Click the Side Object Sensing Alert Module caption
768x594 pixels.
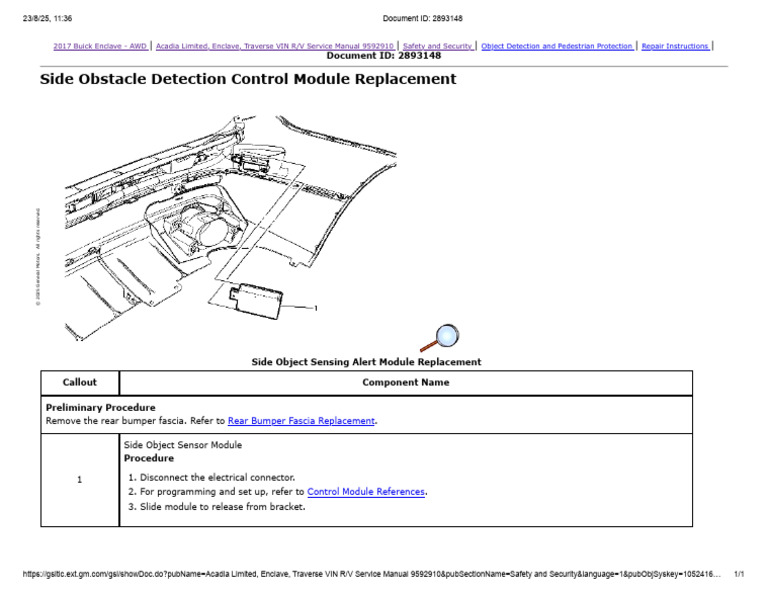coord(366,362)
